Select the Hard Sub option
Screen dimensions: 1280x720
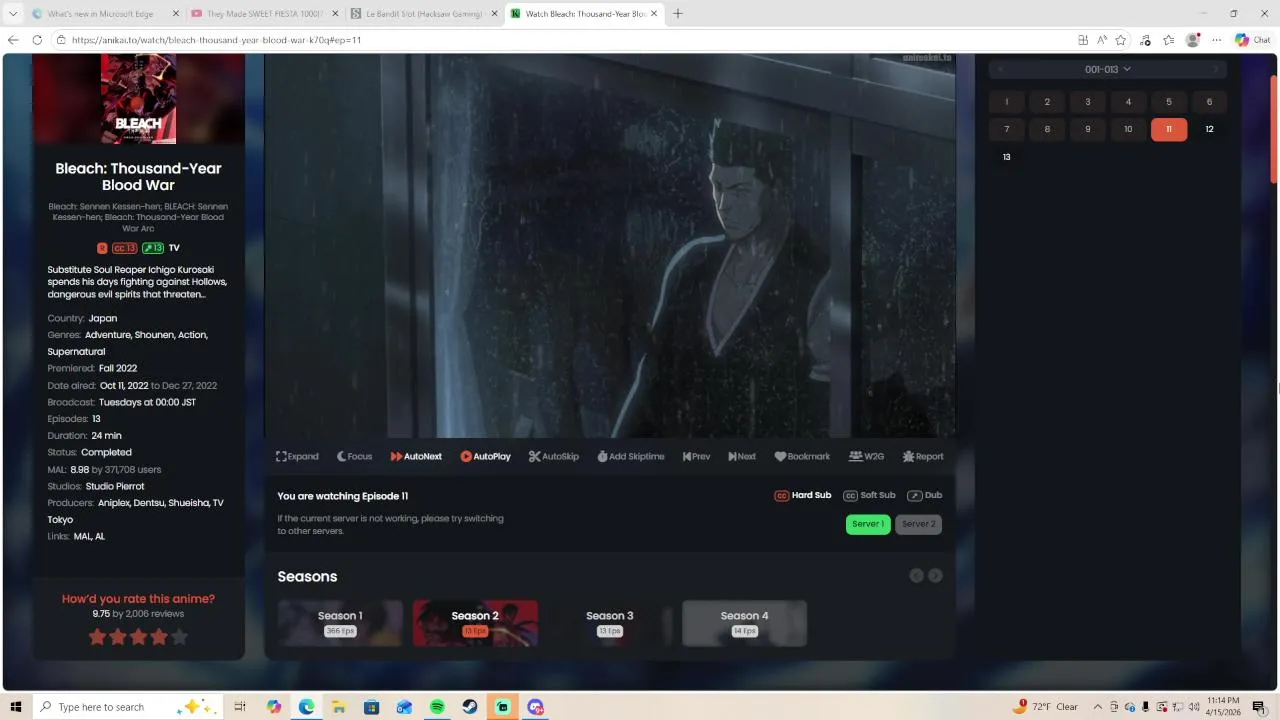[803, 495]
